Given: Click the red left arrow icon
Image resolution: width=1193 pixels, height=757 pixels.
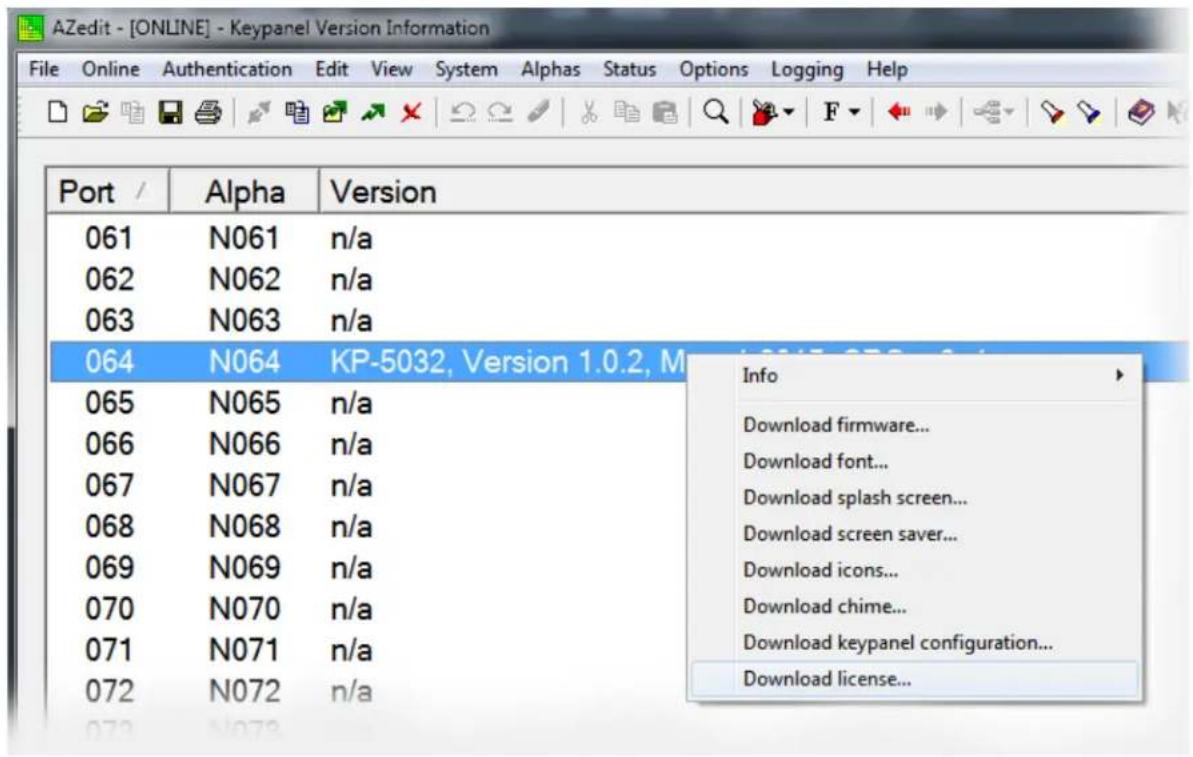Looking at the screenshot, I should 899,113.
